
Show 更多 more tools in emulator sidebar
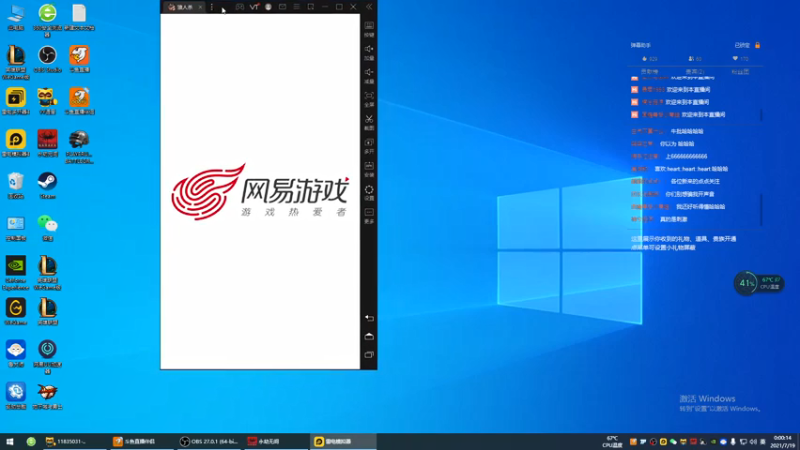click(369, 215)
